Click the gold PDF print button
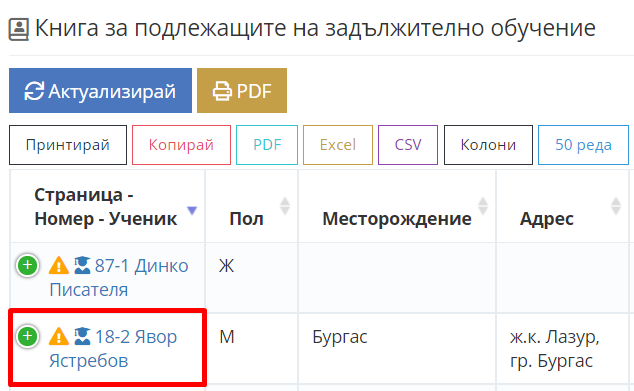Image resolution: width=634 pixels, height=391 pixels. point(242,91)
